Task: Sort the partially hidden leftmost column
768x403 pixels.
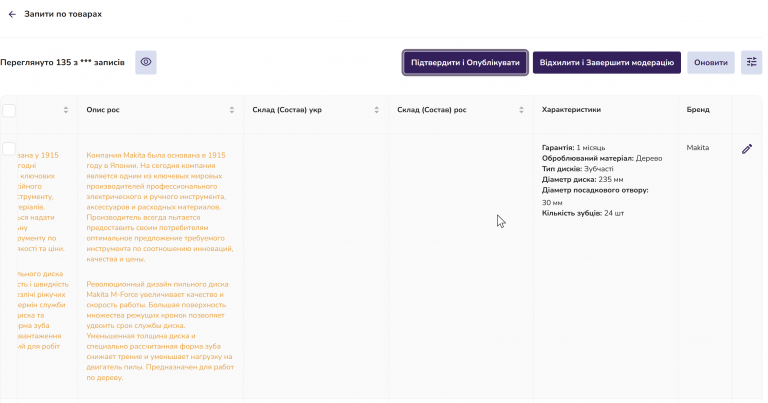Action: pyautogui.click(x=66, y=110)
